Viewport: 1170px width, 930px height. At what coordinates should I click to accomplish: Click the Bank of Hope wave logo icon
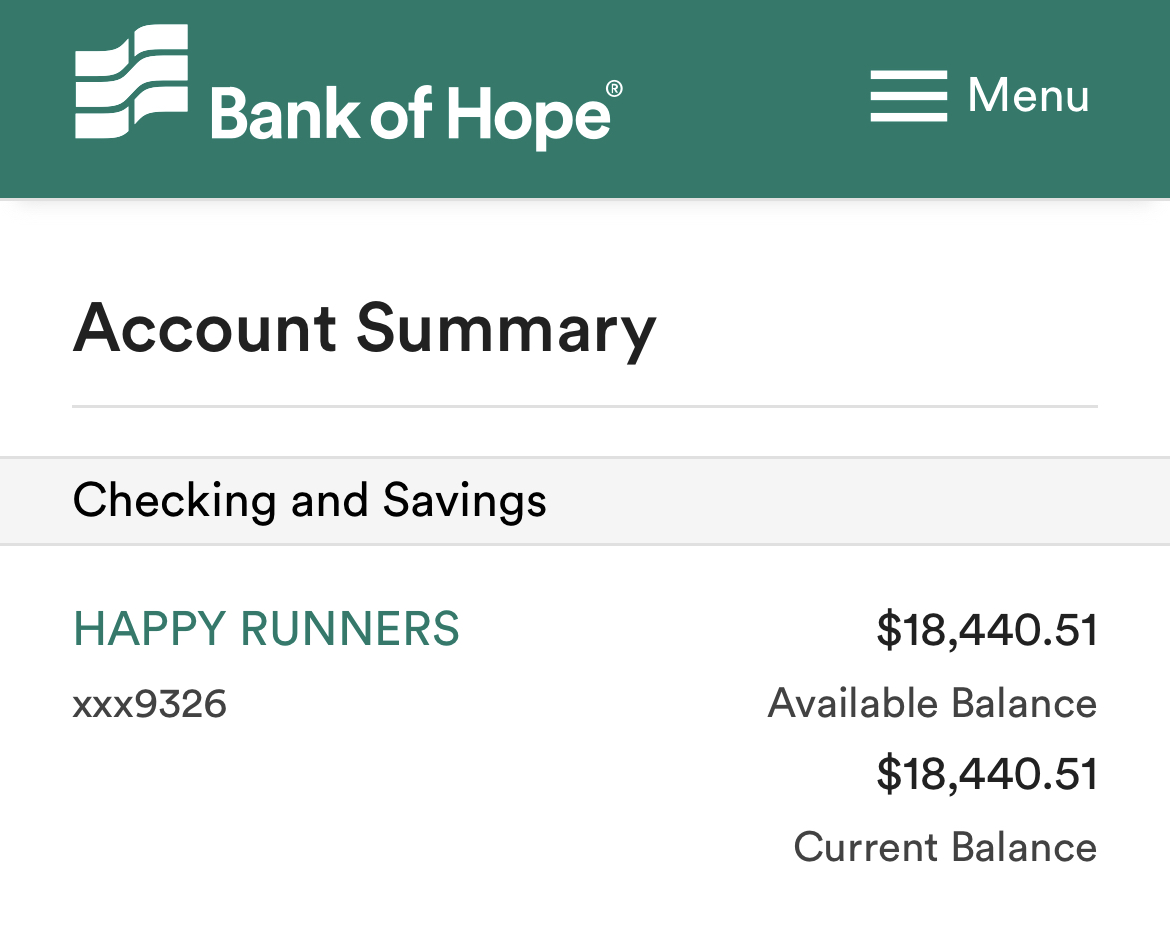(x=131, y=82)
